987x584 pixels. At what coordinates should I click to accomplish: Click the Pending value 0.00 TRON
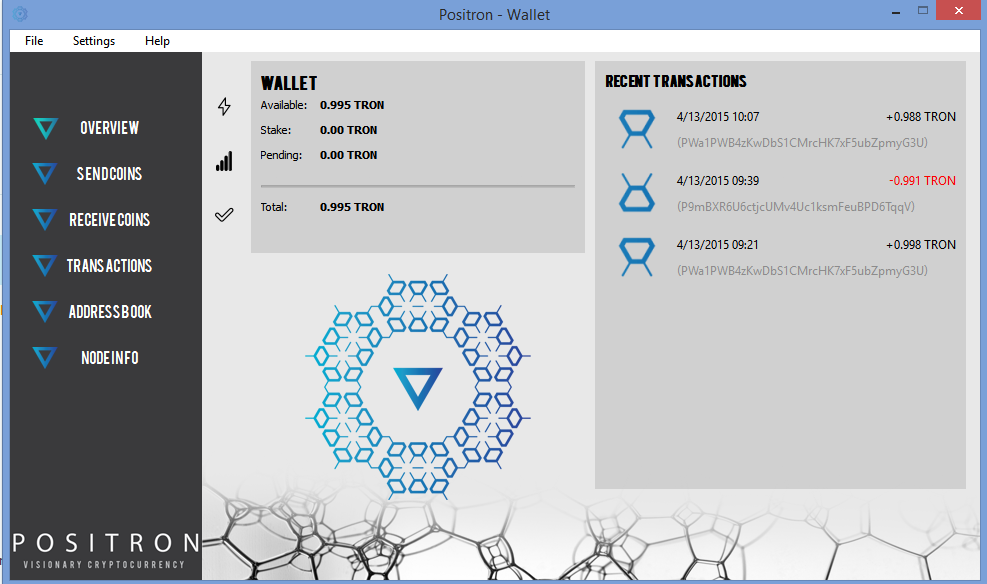(348, 155)
